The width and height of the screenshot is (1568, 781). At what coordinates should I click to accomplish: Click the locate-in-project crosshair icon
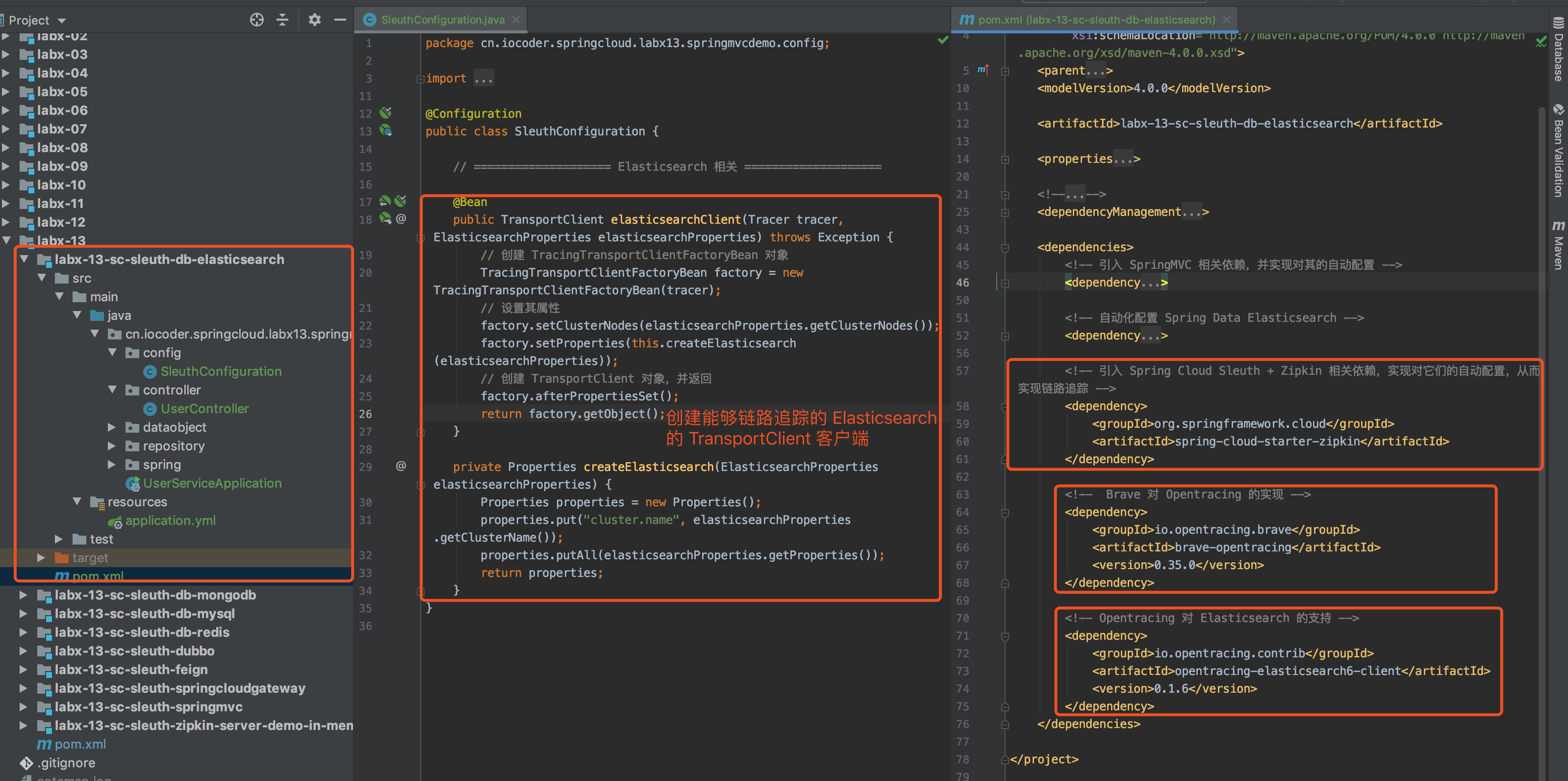(x=257, y=20)
